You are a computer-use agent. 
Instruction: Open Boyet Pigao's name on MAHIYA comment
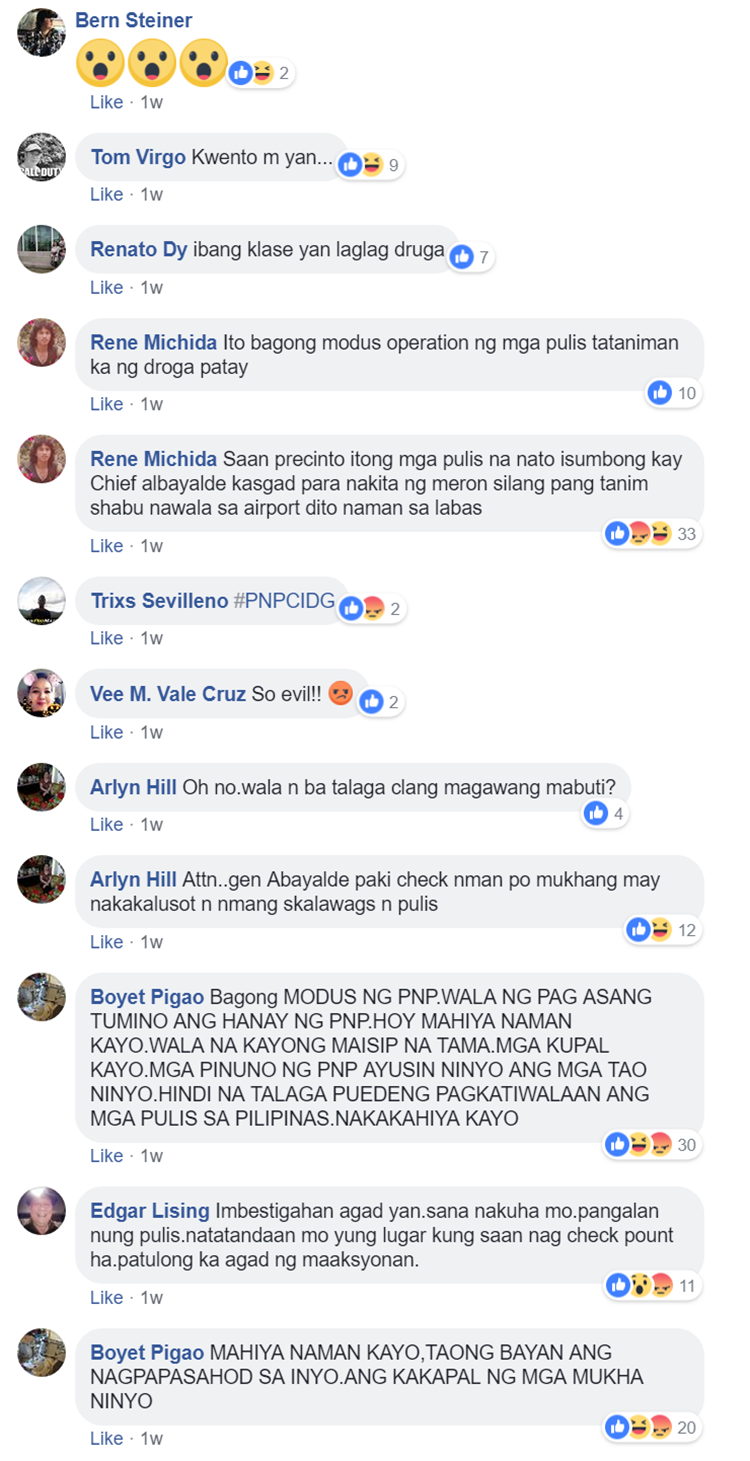click(147, 1353)
